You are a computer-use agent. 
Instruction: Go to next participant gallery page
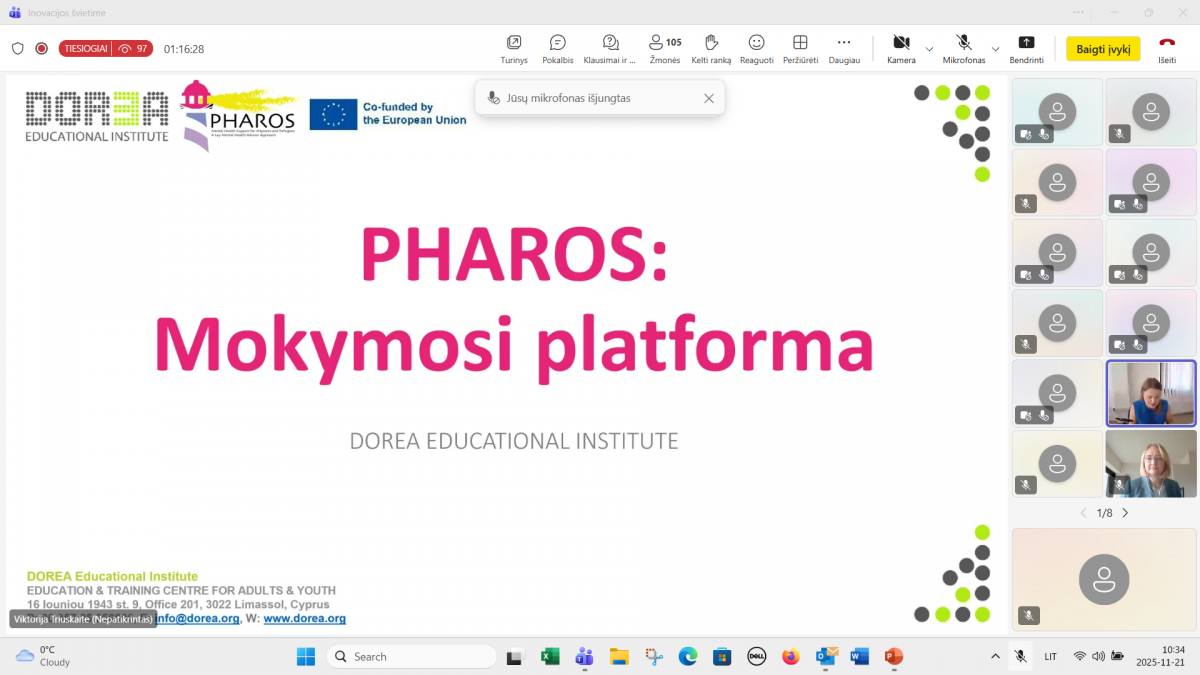[1125, 513]
